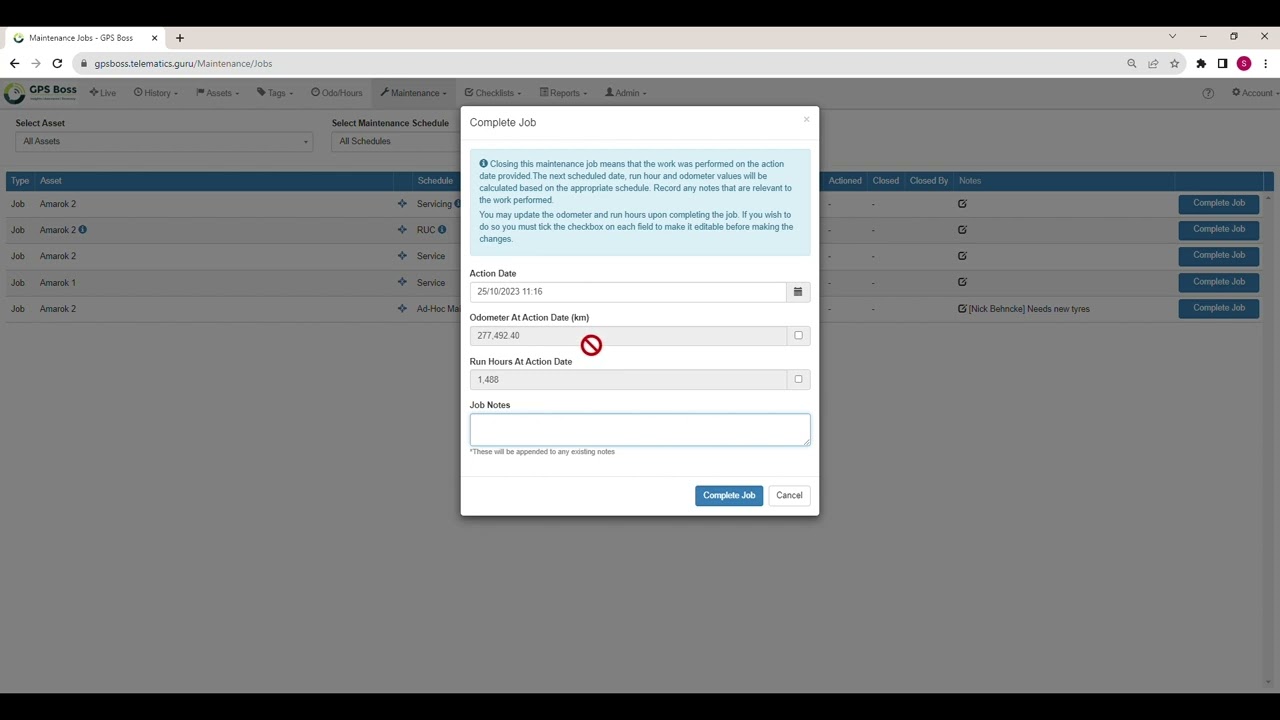Click Complete Job for Ad-Hoc Maintenance row
Screen dimensions: 1280x720
1218,308
